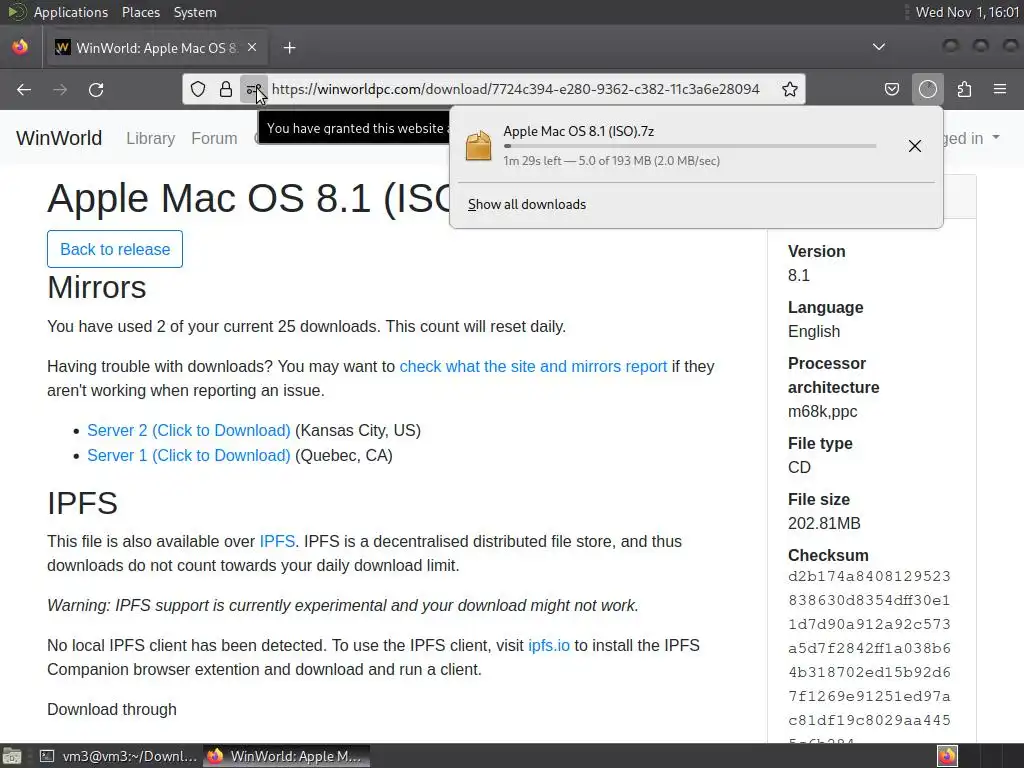
Task: Click the 7z archive file icon in downloads
Action: coord(479,145)
